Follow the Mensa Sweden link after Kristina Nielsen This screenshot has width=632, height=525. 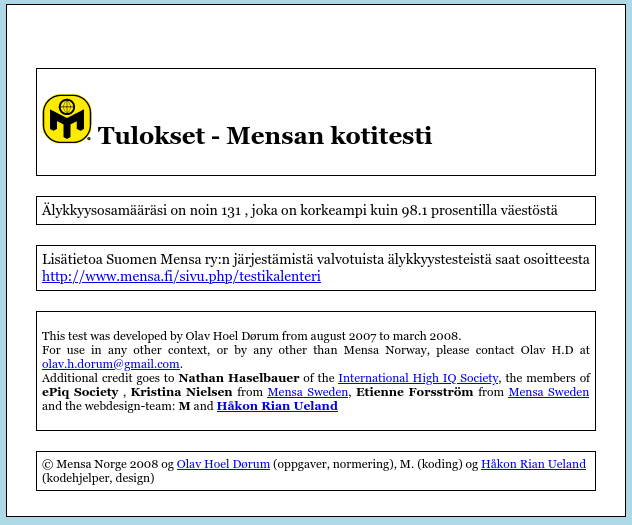(x=308, y=392)
